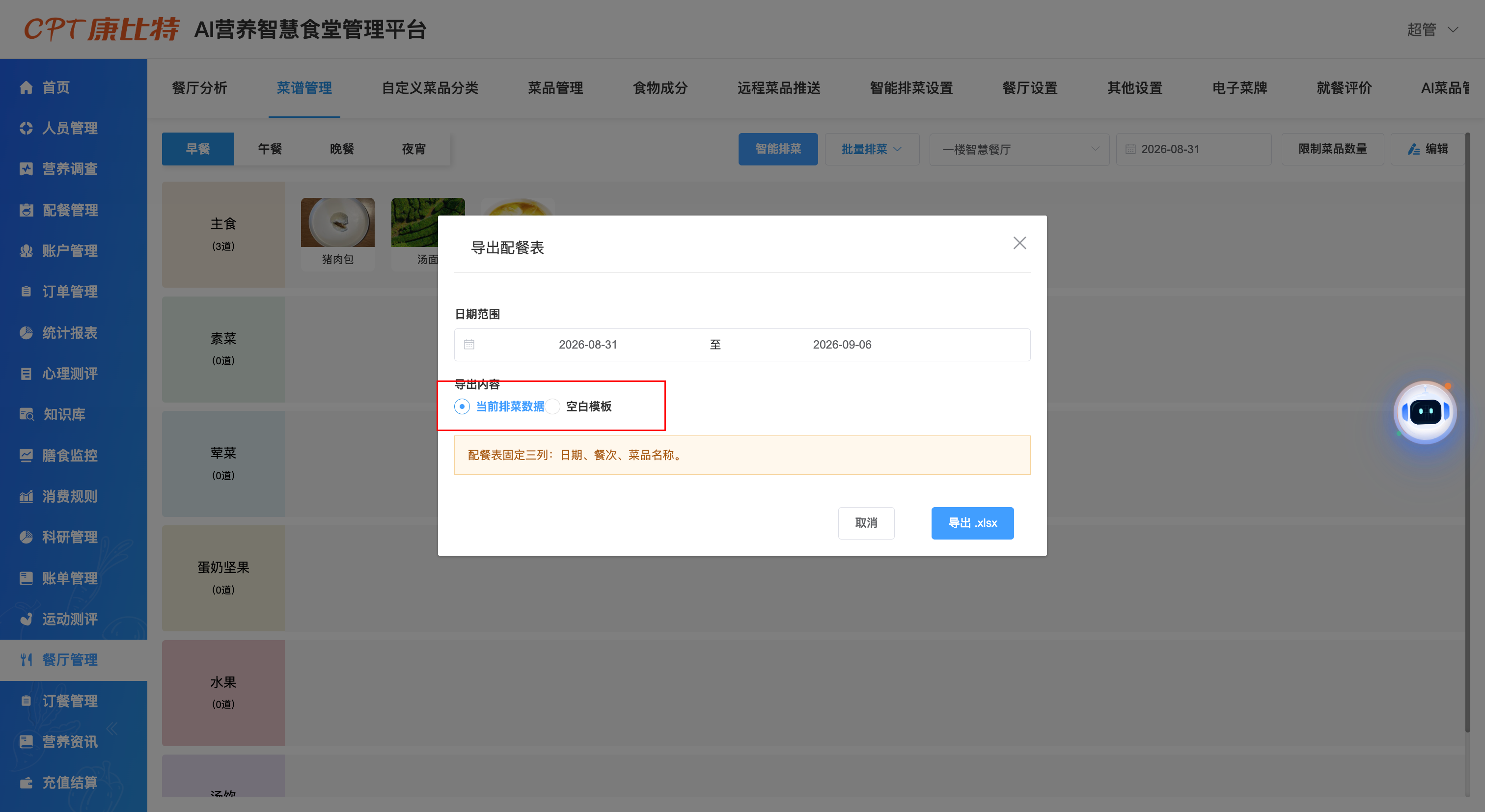Click the end date 2026-09-06 field
Screen dimensions: 1485x812
pyautogui.click(x=842, y=345)
